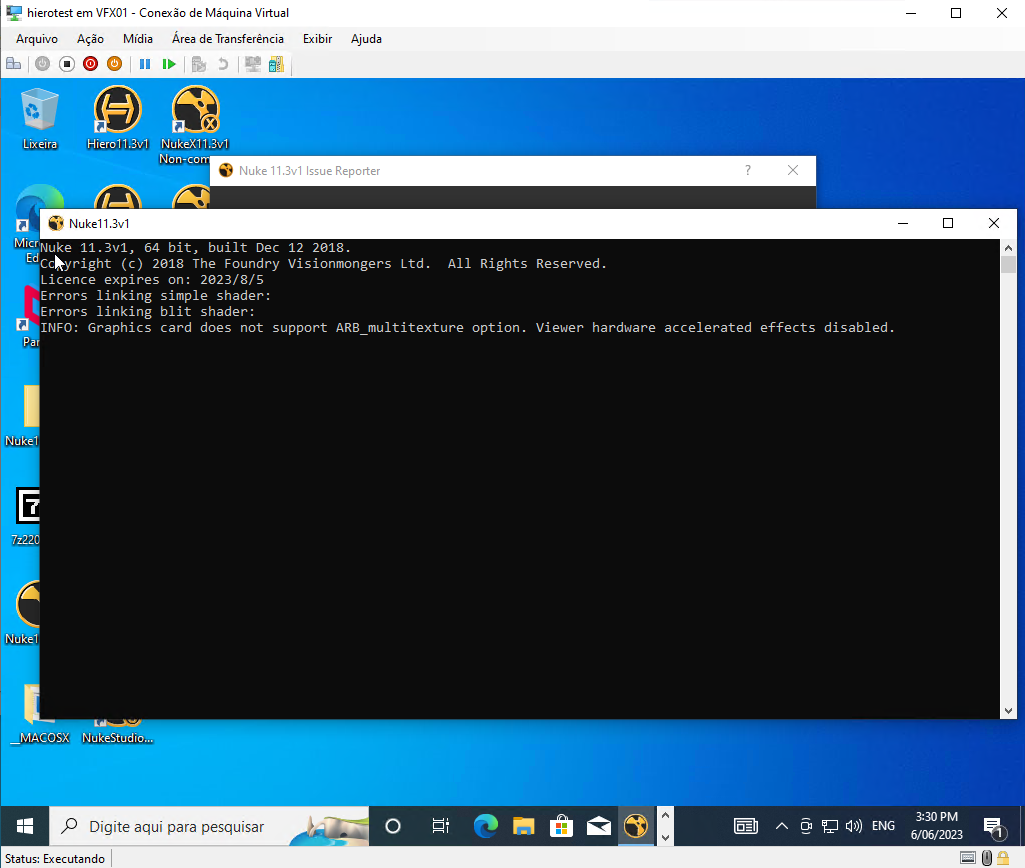
Task: Select the NukeX11.3v1 Non-commercial shortcut
Action: click(195, 125)
